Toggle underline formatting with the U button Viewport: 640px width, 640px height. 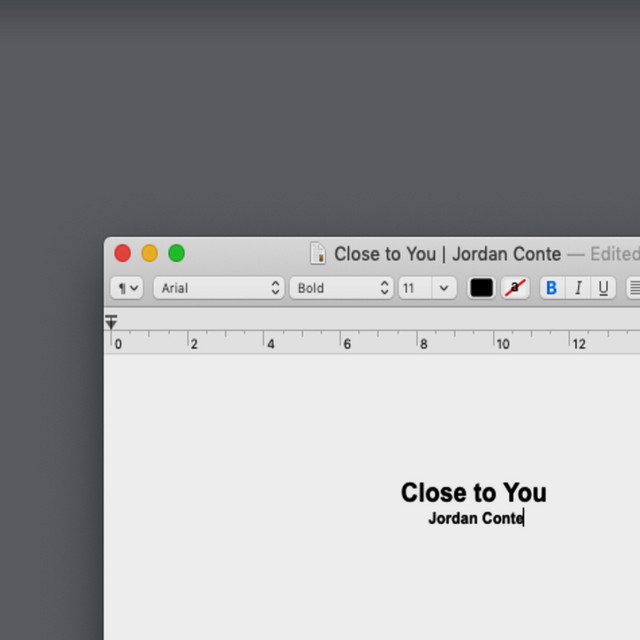[x=603, y=288]
